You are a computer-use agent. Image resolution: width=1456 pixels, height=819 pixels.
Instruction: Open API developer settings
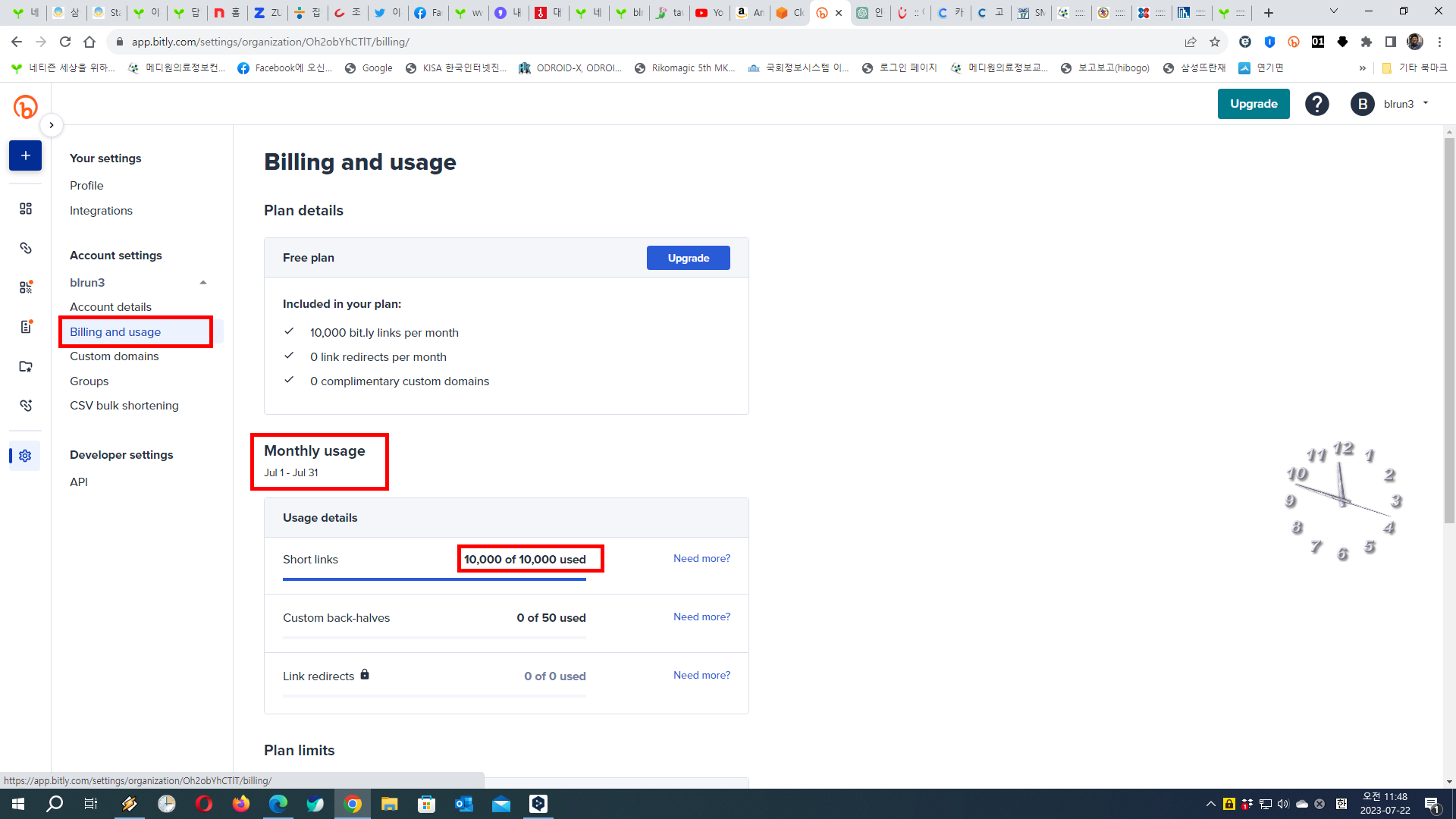(79, 482)
